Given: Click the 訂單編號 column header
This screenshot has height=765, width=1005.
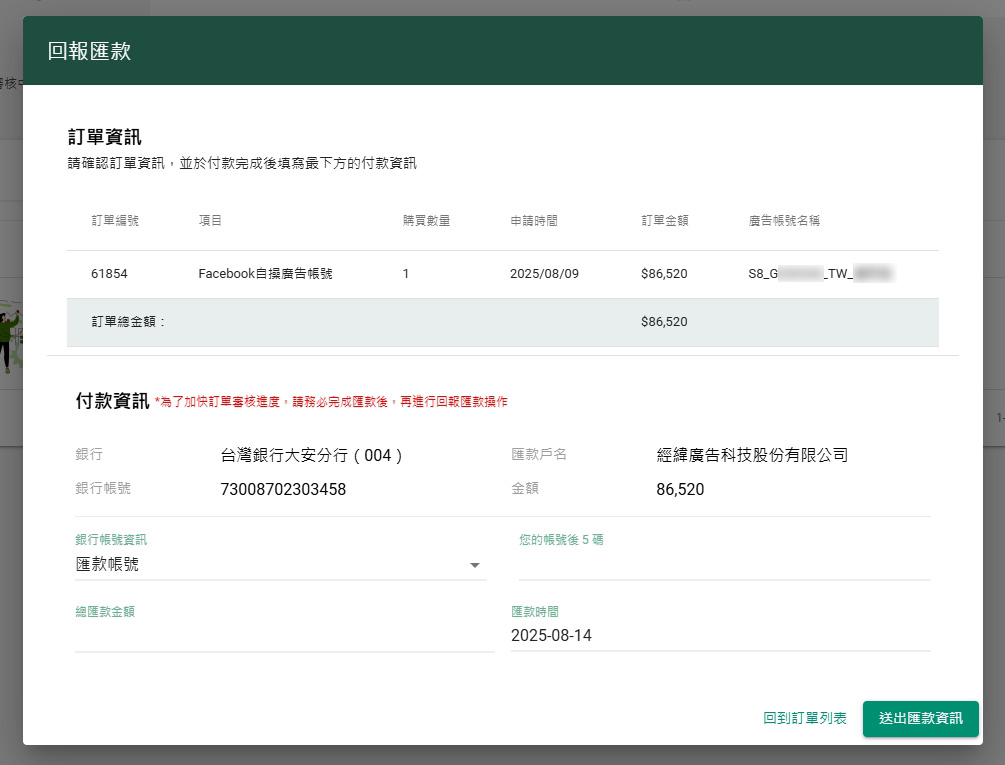Looking at the screenshot, I should click(x=115, y=220).
